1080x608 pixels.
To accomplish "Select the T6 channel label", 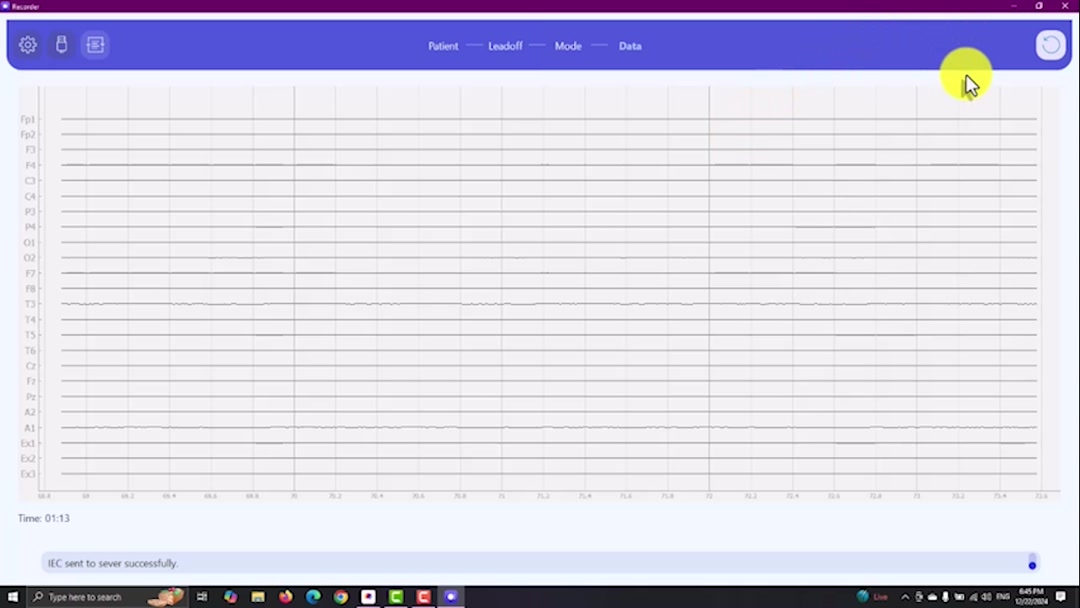I will pyautogui.click(x=30, y=350).
